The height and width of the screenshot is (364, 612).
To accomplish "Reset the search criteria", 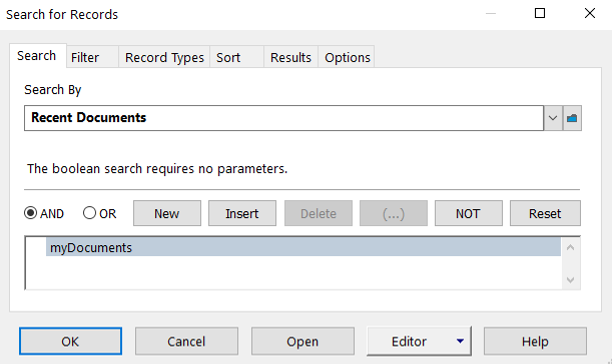I will (545, 213).
